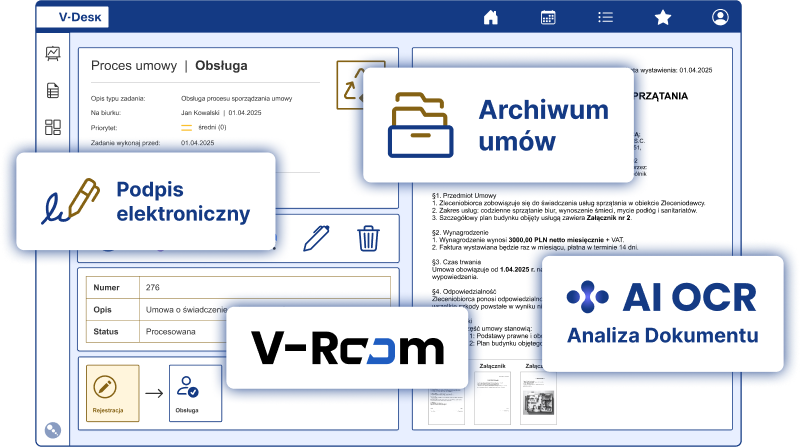800x447 pixels.
Task: Click the '§2. Wynagrodzenie' section heading
Action: click(x=460, y=232)
